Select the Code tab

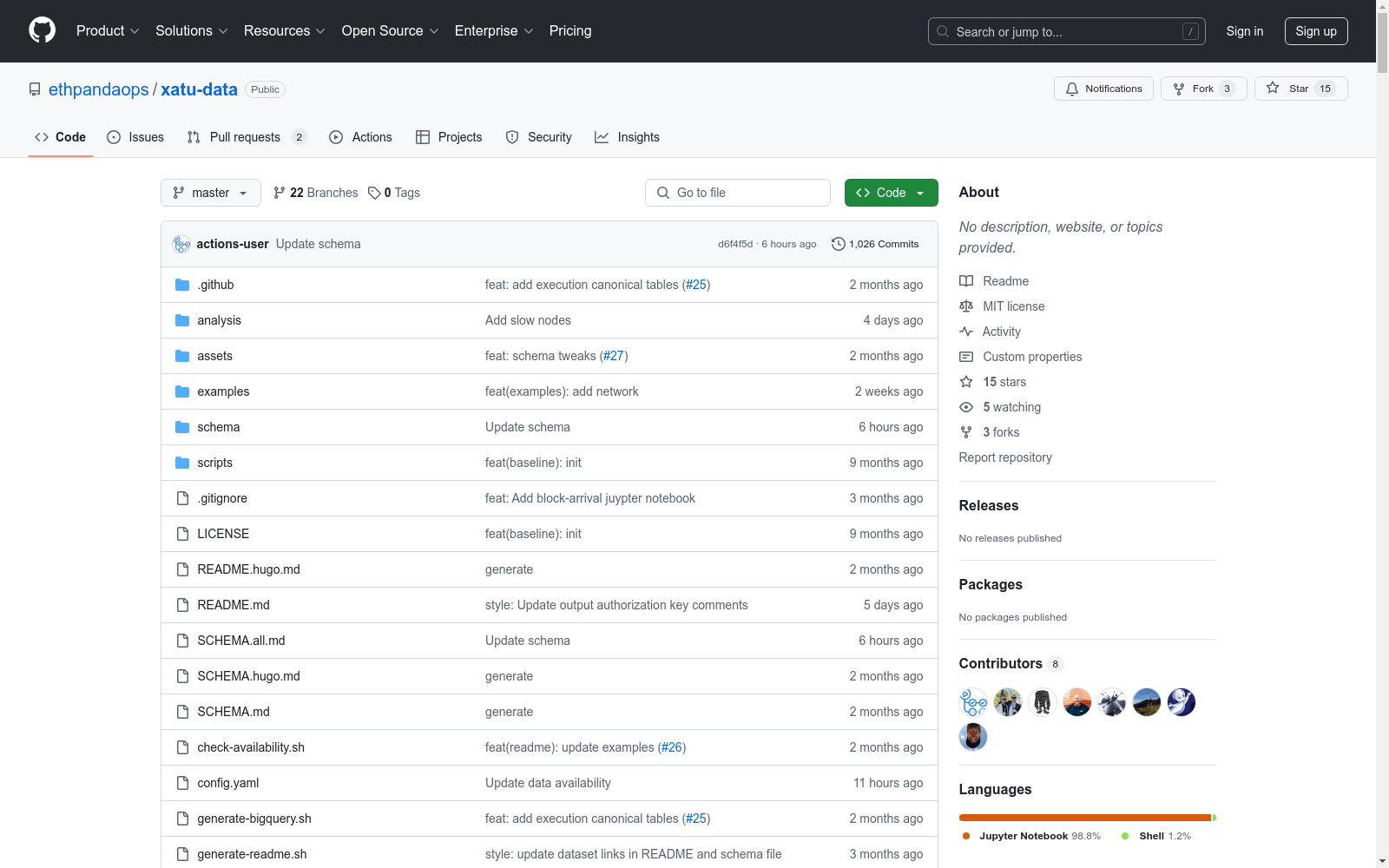coord(60,137)
